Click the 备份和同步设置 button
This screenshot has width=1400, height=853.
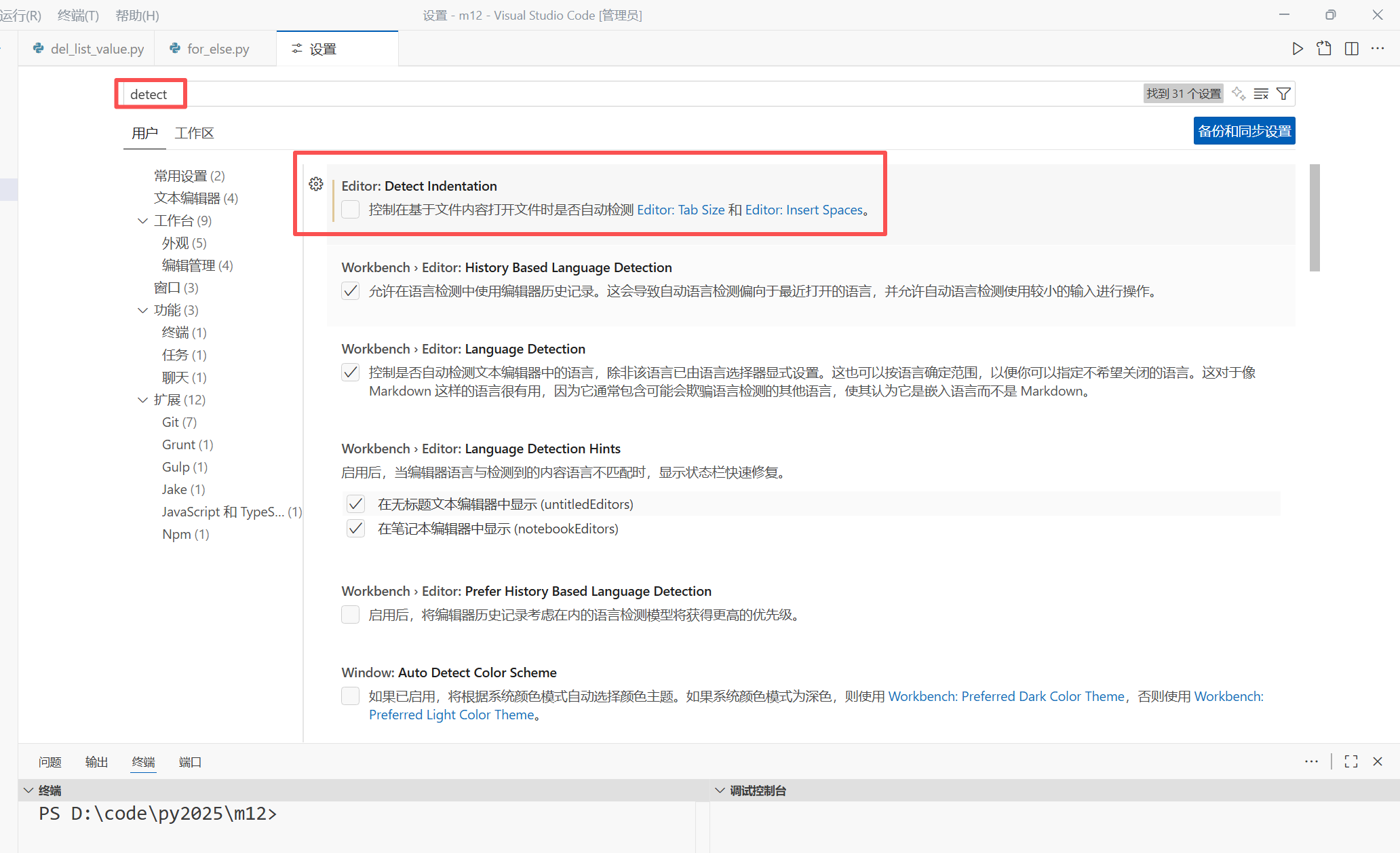tap(1244, 131)
